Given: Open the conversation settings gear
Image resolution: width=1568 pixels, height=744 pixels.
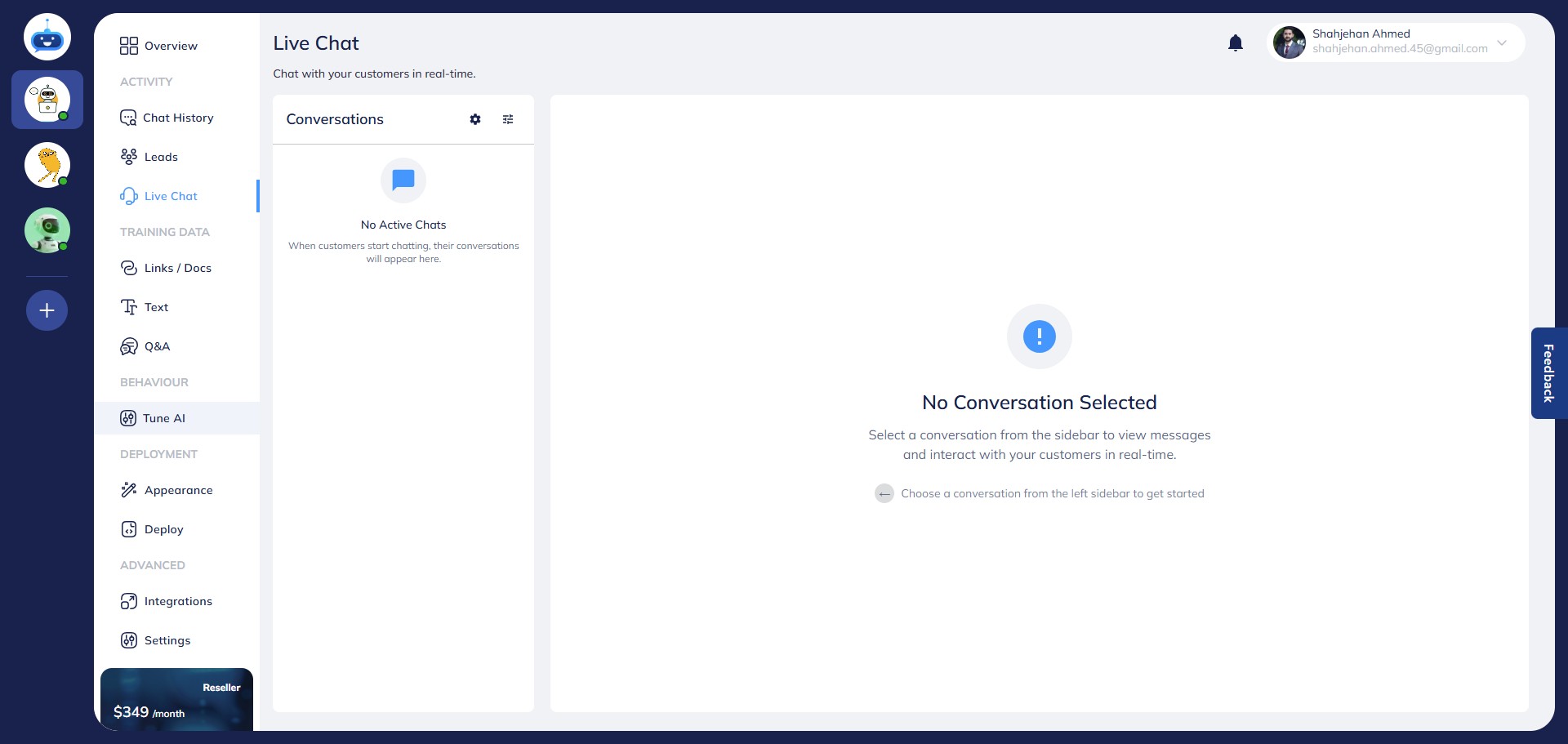Looking at the screenshot, I should click(475, 119).
